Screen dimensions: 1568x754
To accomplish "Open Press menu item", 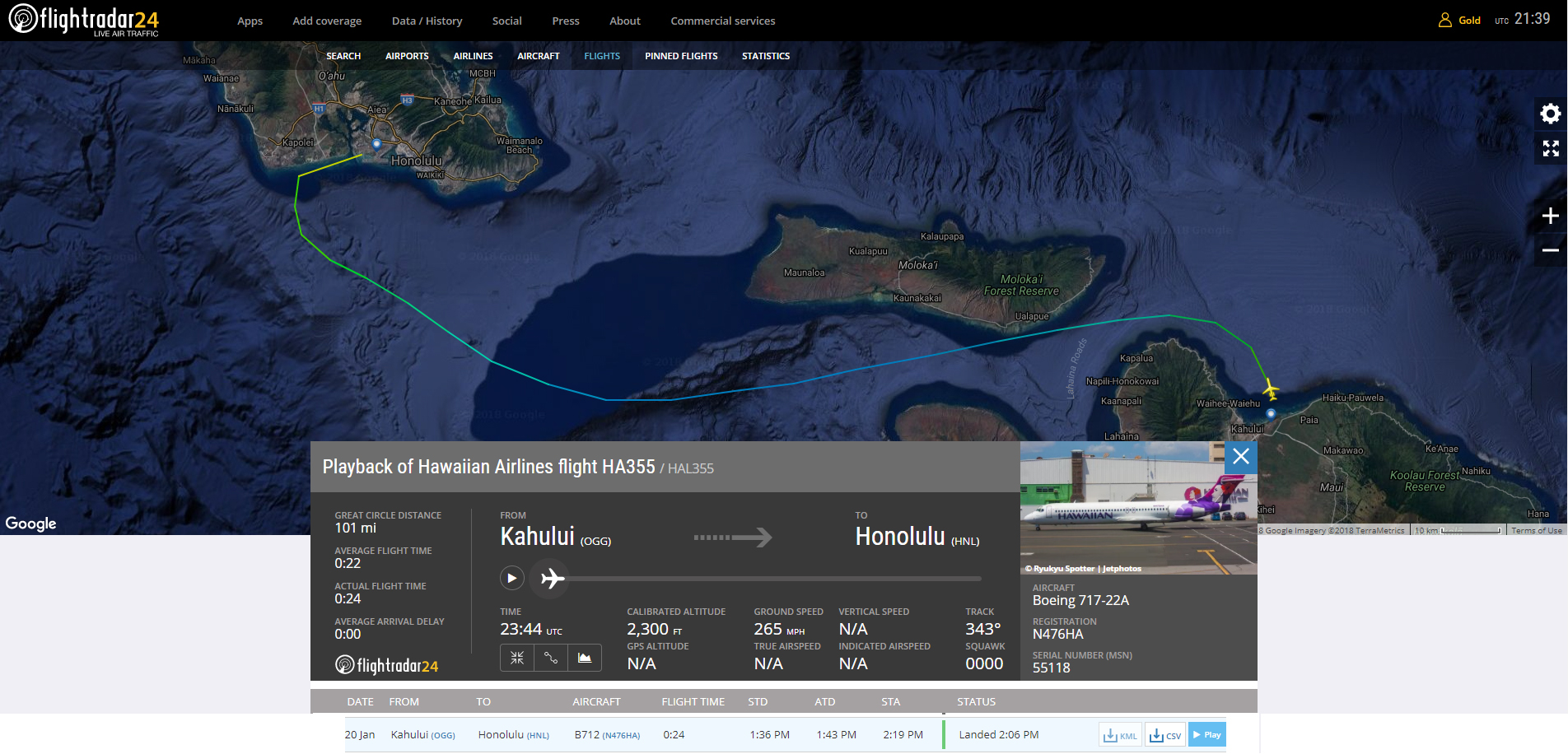I will click(566, 21).
